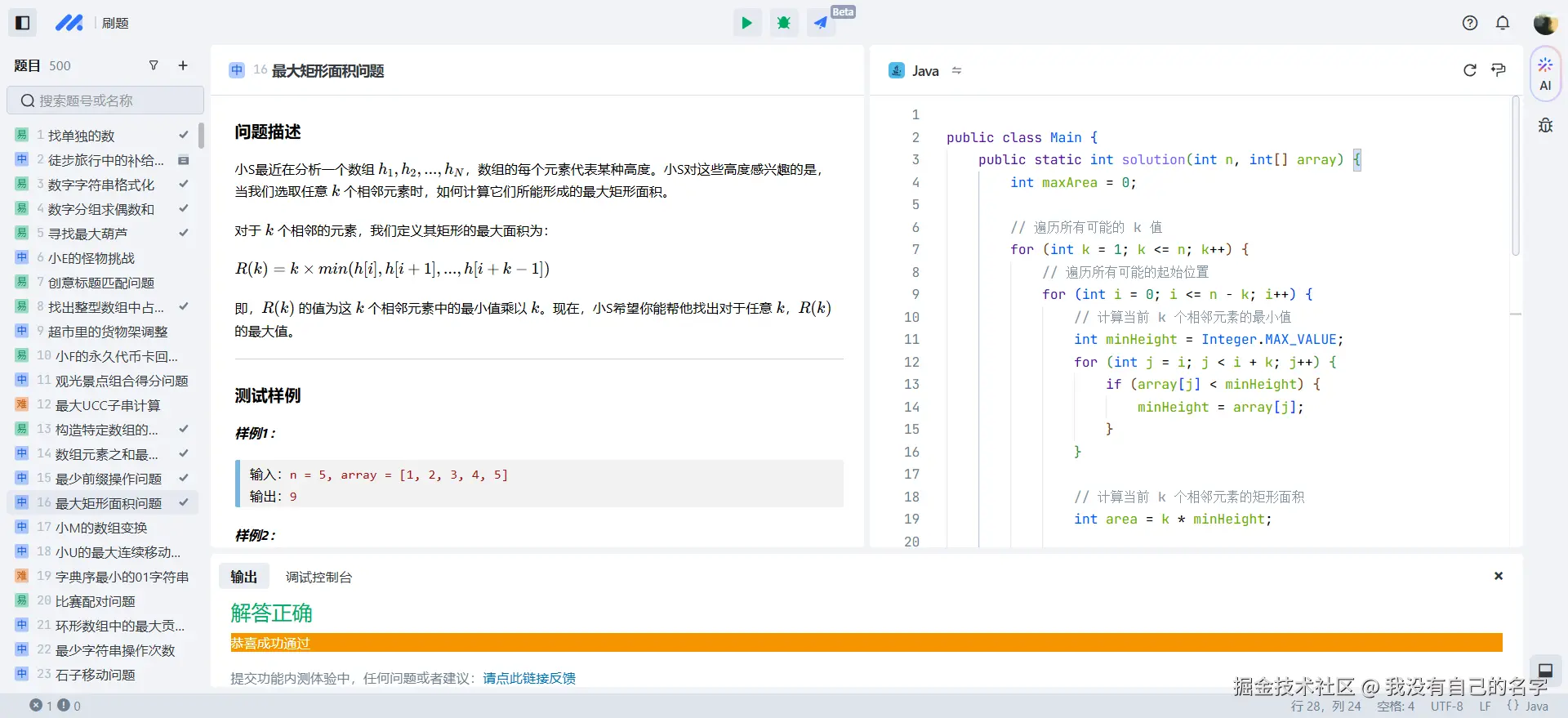The height and width of the screenshot is (718, 1568).
Task: Submit the solution with the paper plane icon
Action: (821, 23)
